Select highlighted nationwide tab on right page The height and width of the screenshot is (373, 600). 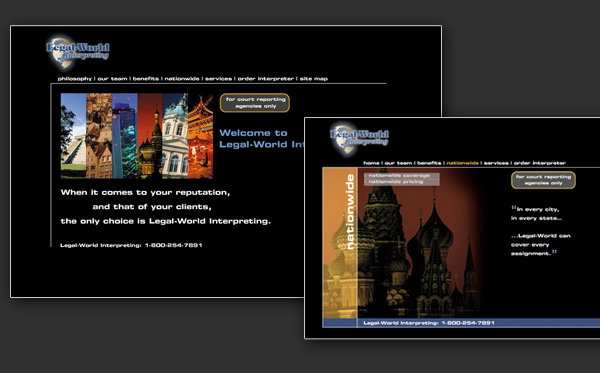pyautogui.click(x=462, y=163)
